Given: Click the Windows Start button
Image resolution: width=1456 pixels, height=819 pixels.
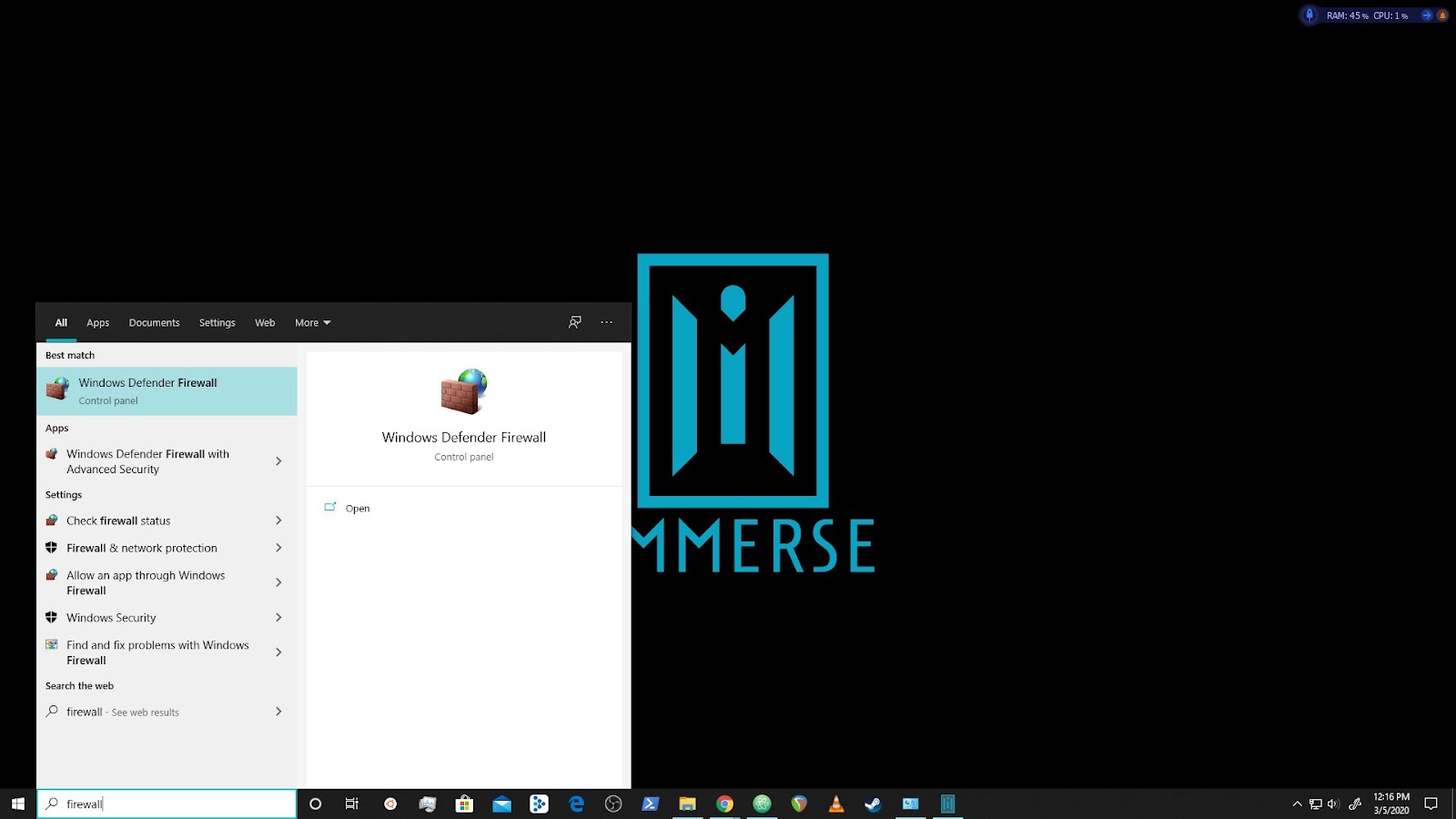Looking at the screenshot, I should (17, 804).
